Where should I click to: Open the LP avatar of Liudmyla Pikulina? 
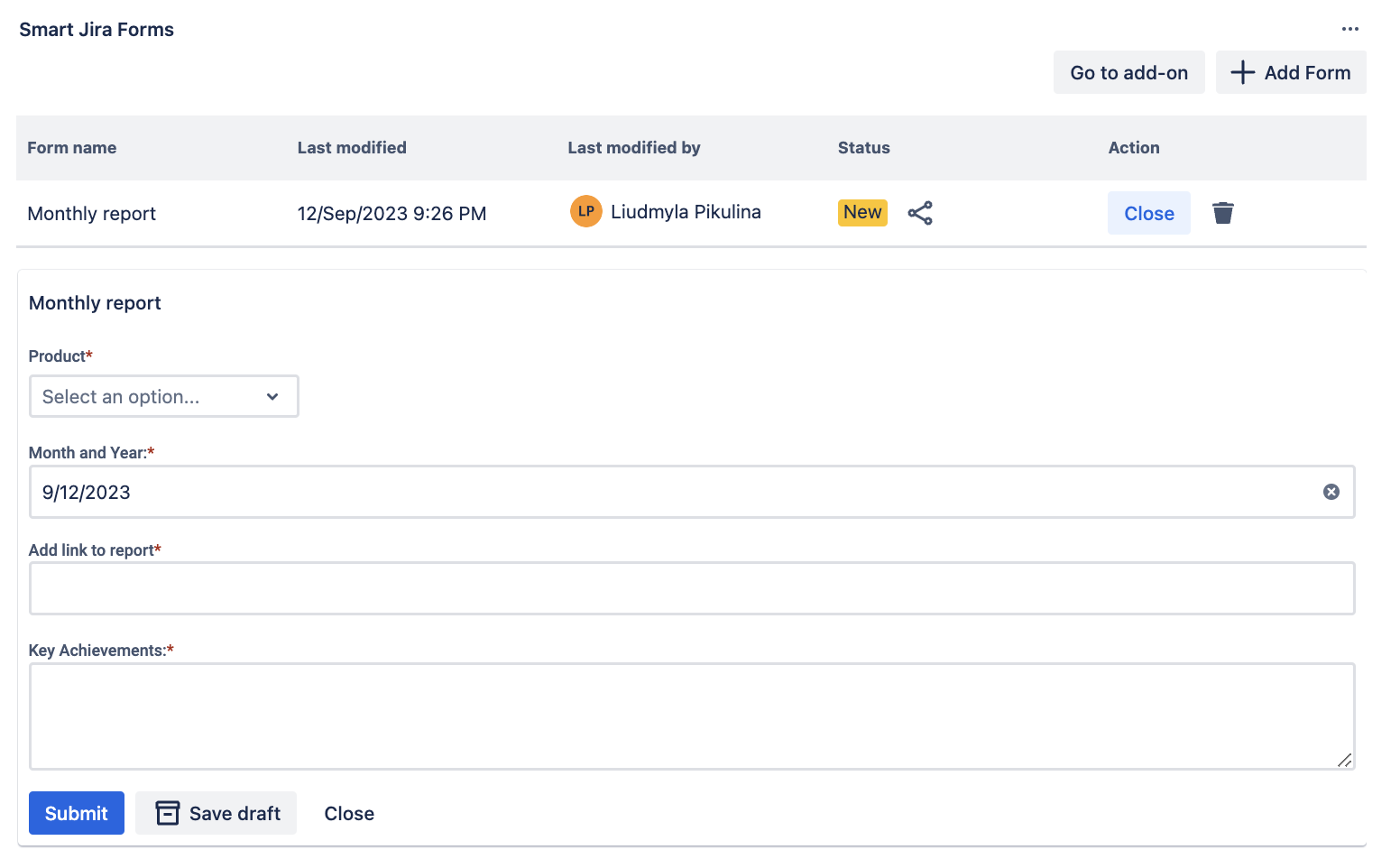click(x=586, y=211)
